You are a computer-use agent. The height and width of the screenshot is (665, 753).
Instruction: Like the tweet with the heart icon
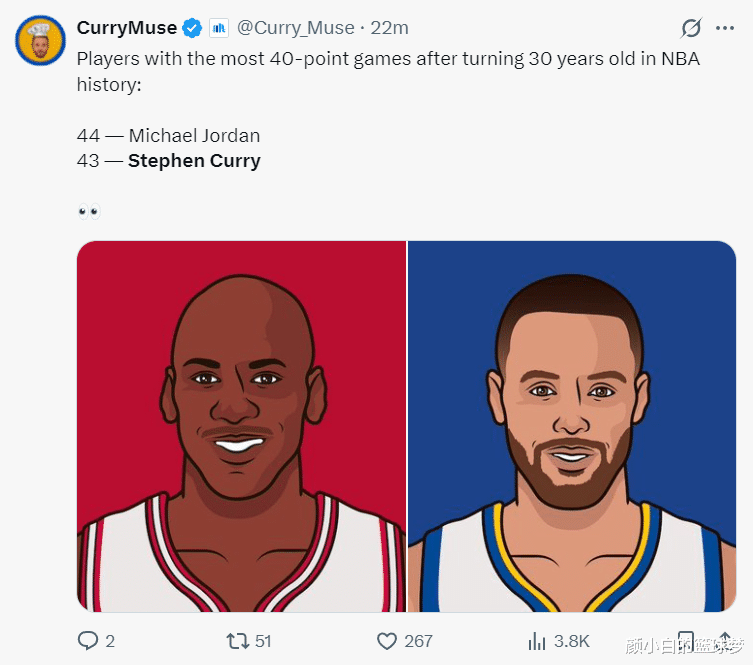point(387,641)
